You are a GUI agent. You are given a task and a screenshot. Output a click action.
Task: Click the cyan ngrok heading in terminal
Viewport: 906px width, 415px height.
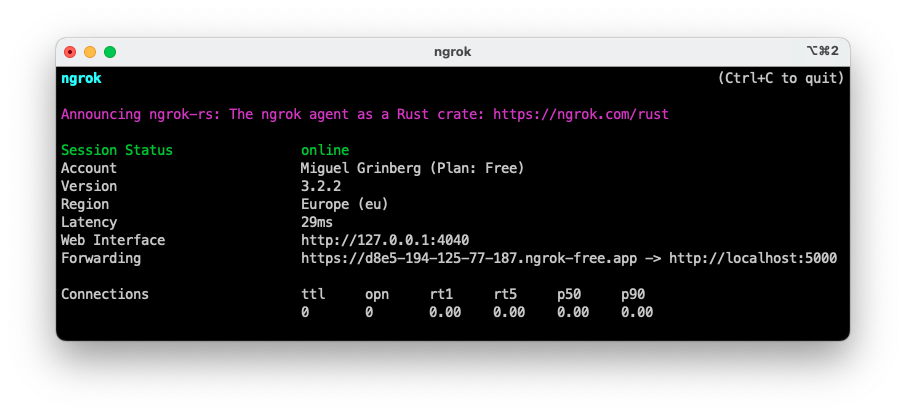pyautogui.click(x=81, y=79)
